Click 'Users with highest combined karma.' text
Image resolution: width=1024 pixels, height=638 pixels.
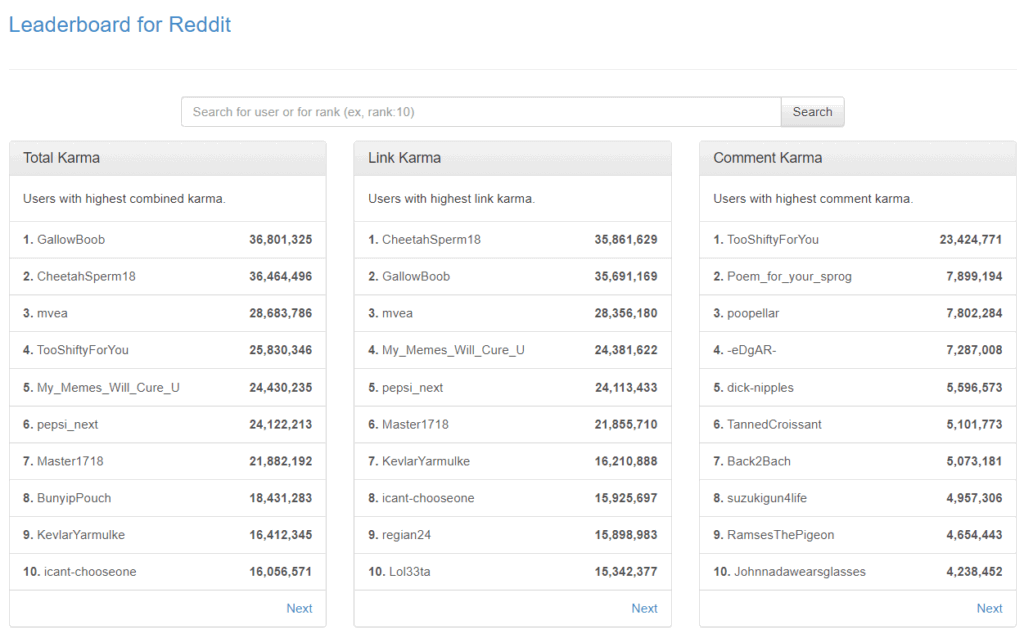tap(124, 199)
